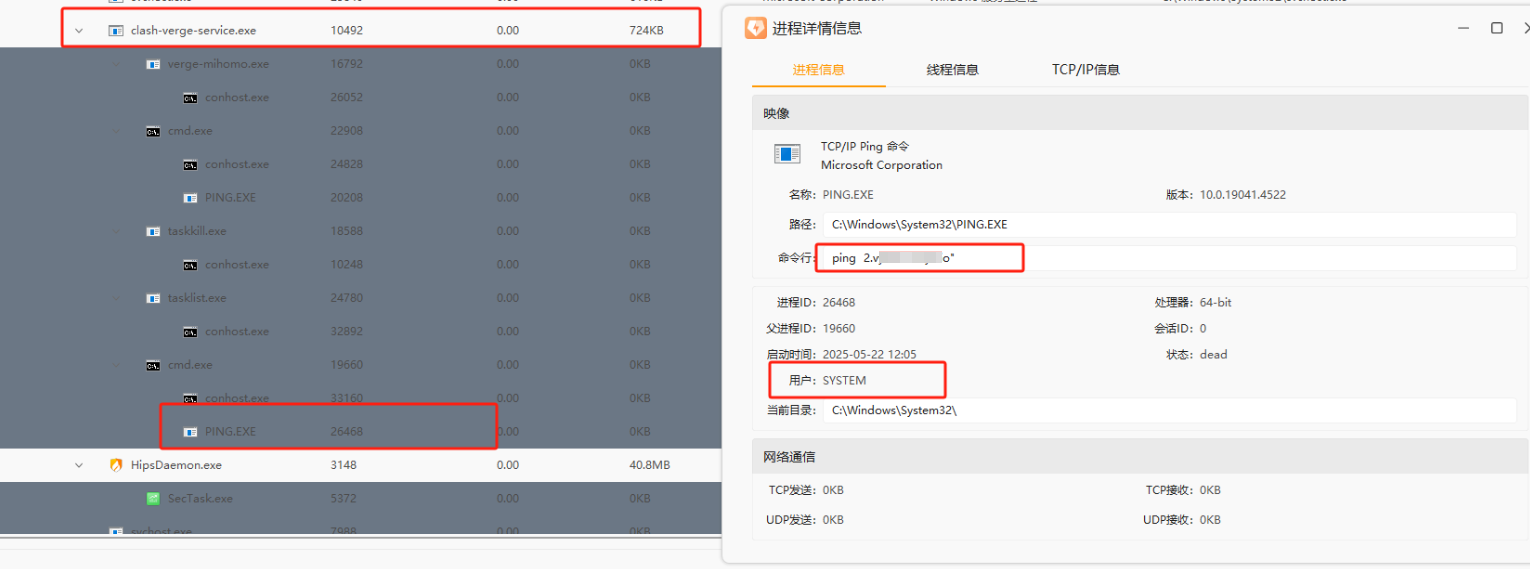Click the 网络通信 section header
The width and height of the screenshot is (1530, 569).
tap(1141, 457)
